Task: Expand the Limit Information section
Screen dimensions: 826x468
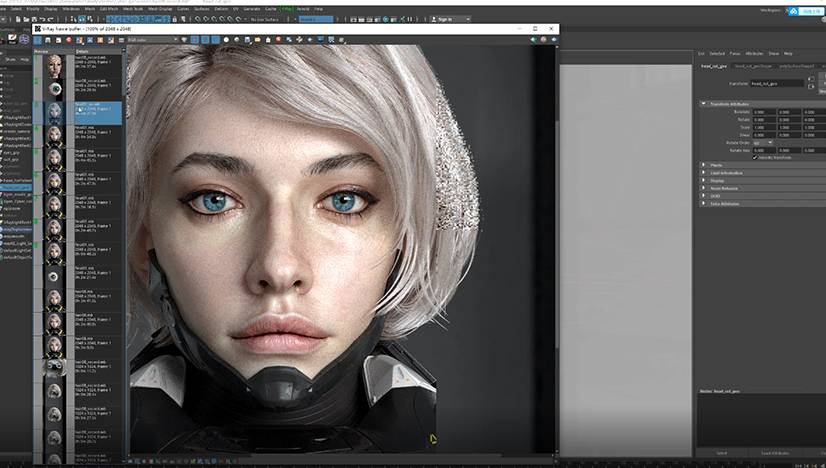Action: click(703, 173)
